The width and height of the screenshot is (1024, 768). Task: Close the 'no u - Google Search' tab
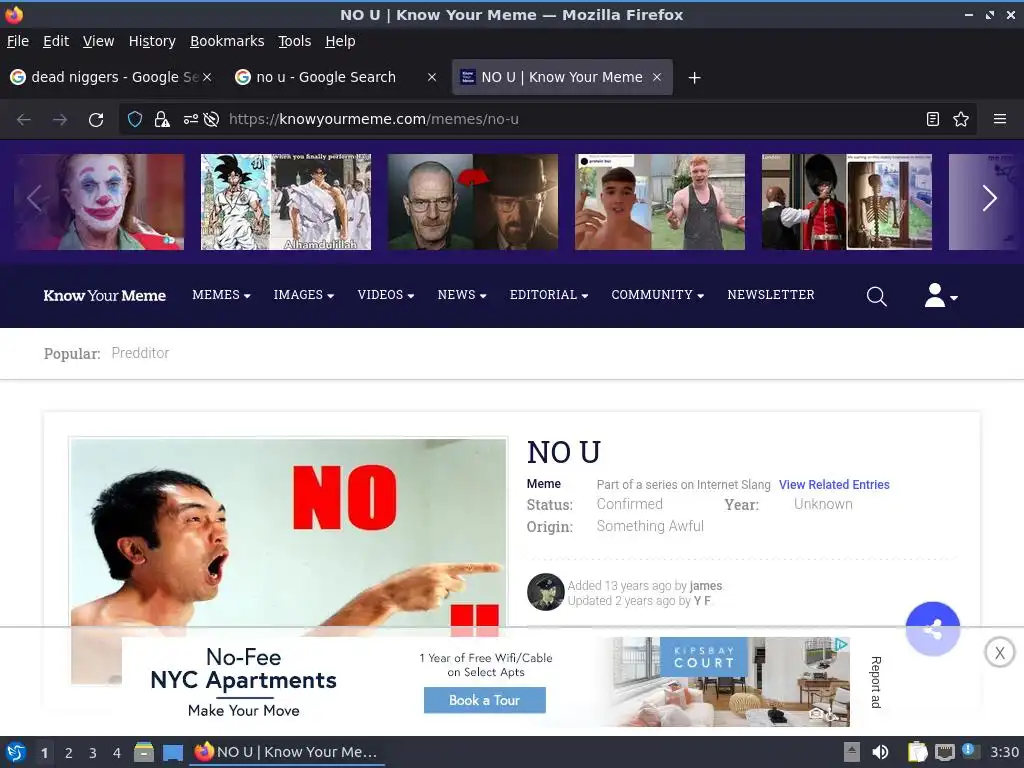point(432,77)
